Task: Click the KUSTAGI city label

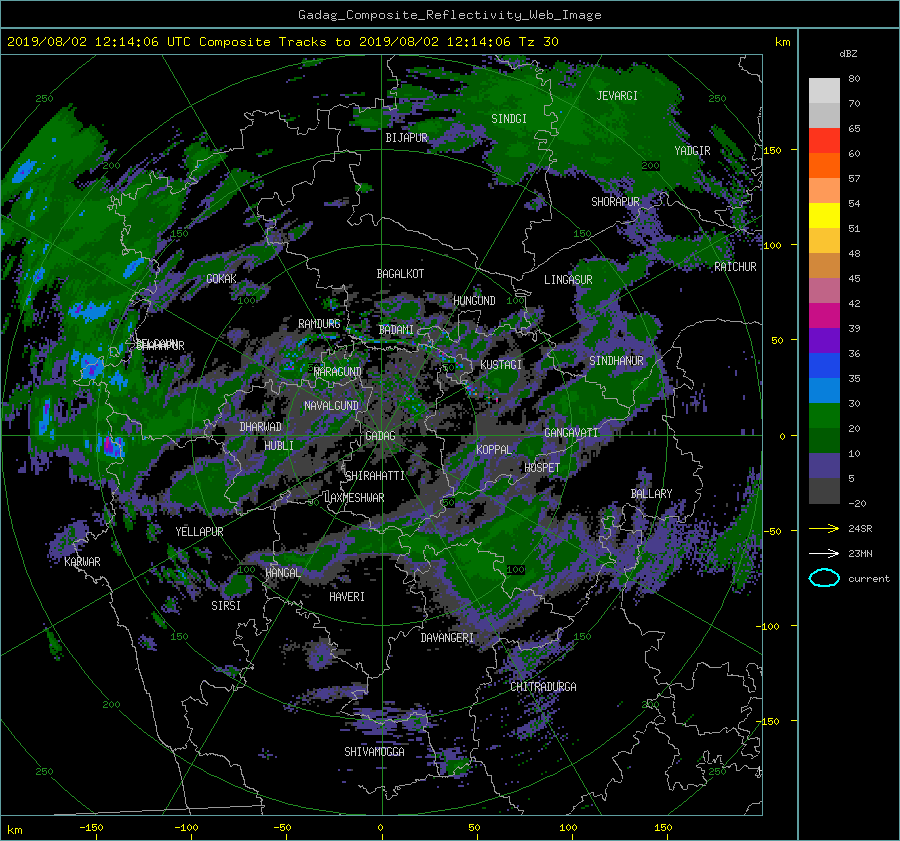Action: [501, 365]
